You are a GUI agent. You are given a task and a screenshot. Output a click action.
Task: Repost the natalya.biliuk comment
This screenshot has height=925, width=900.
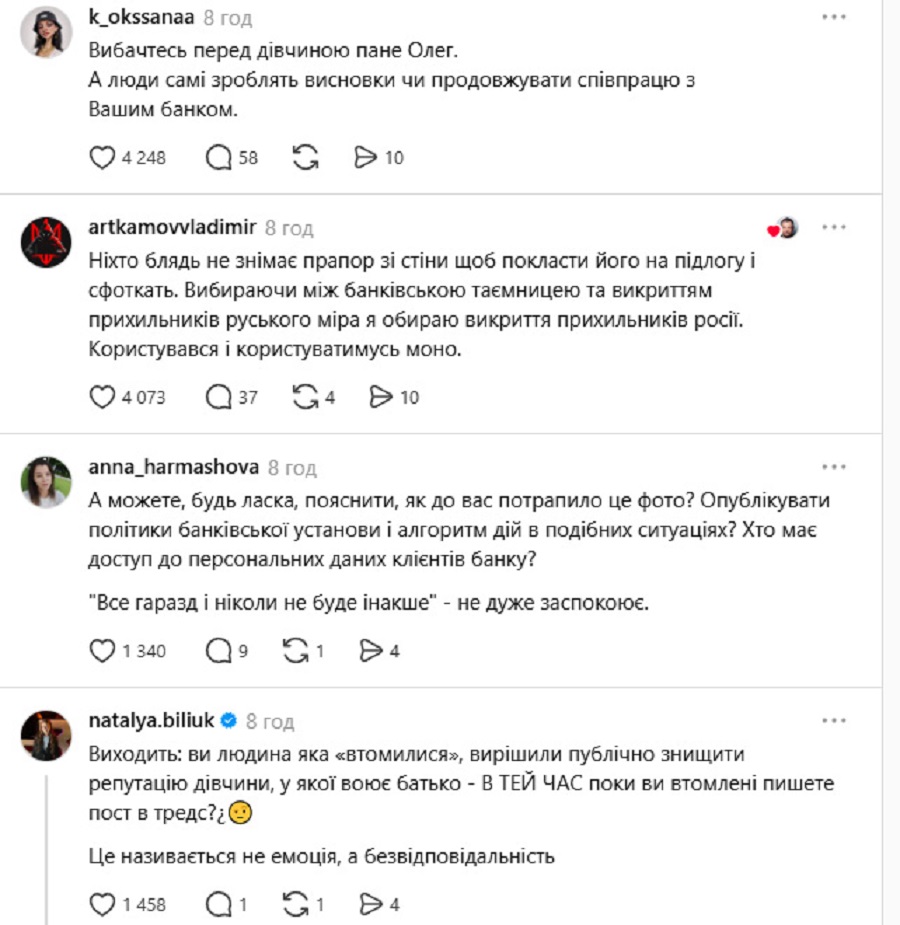click(296, 904)
